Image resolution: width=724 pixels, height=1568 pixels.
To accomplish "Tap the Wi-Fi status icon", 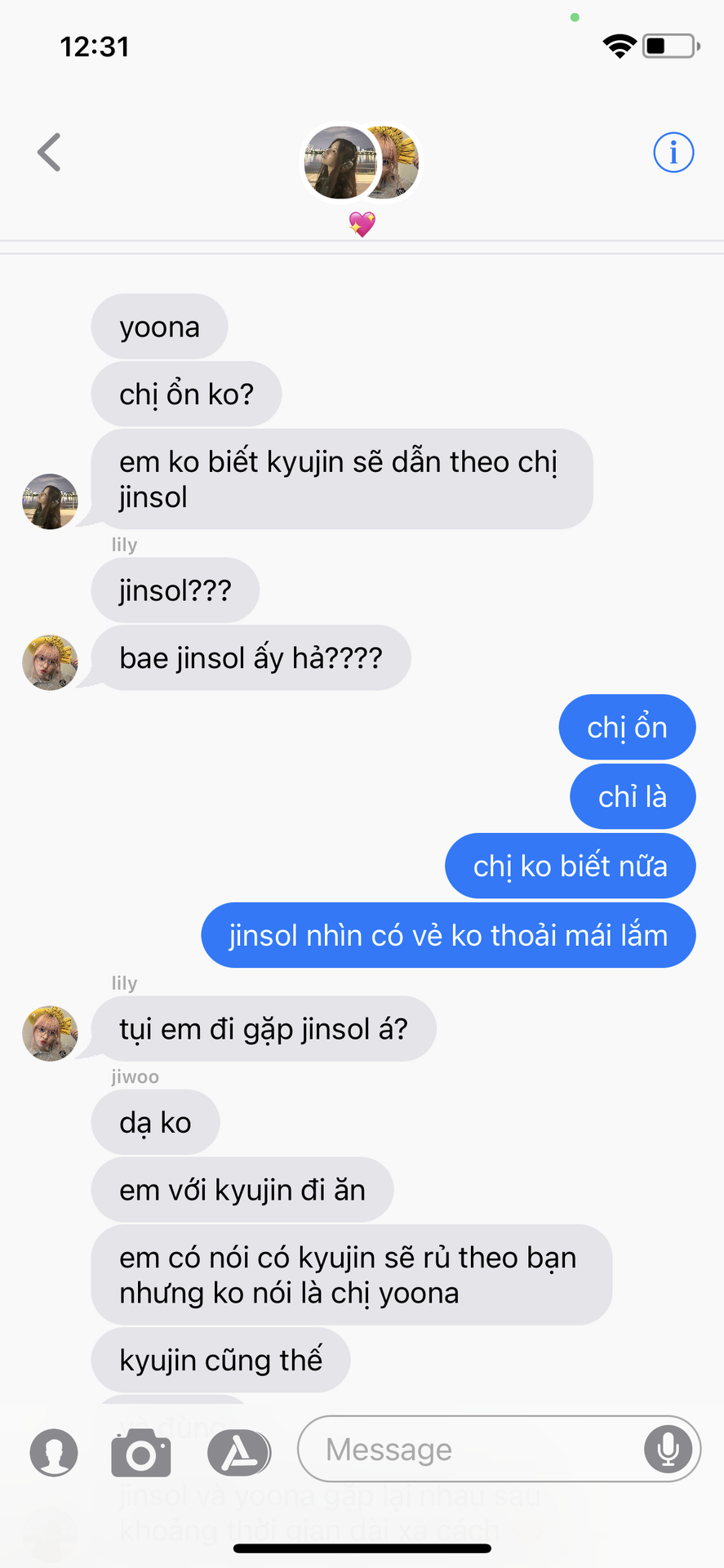I will [x=620, y=46].
